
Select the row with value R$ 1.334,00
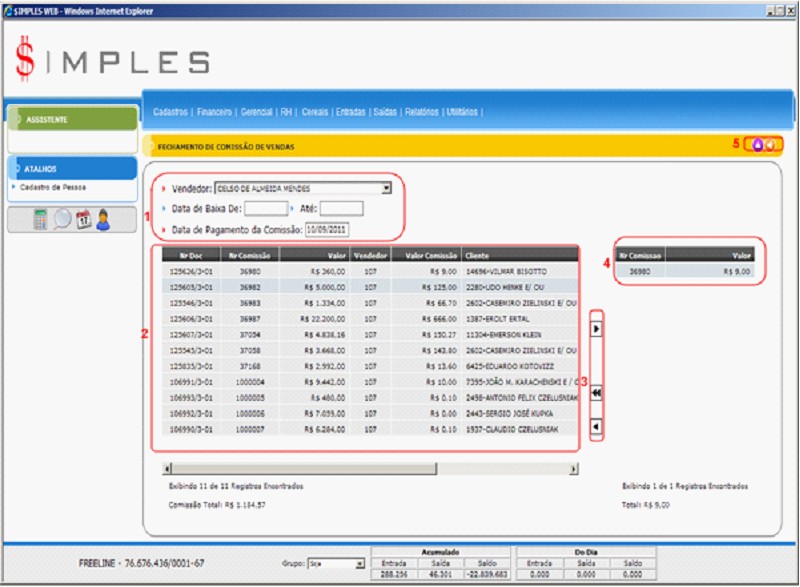tap(370, 303)
